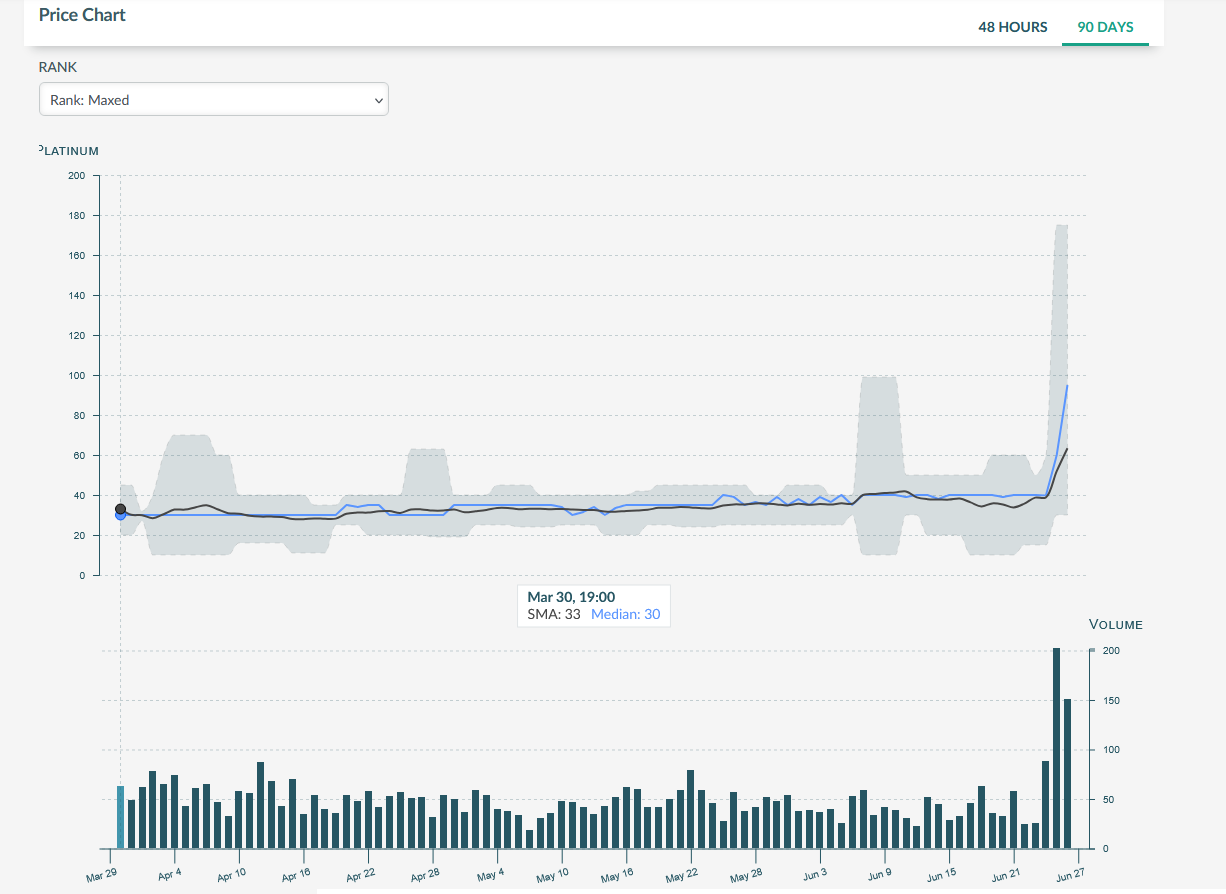1226x894 pixels.
Task: Switch to the 48 HOURS tab
Action: point(1012,27)
